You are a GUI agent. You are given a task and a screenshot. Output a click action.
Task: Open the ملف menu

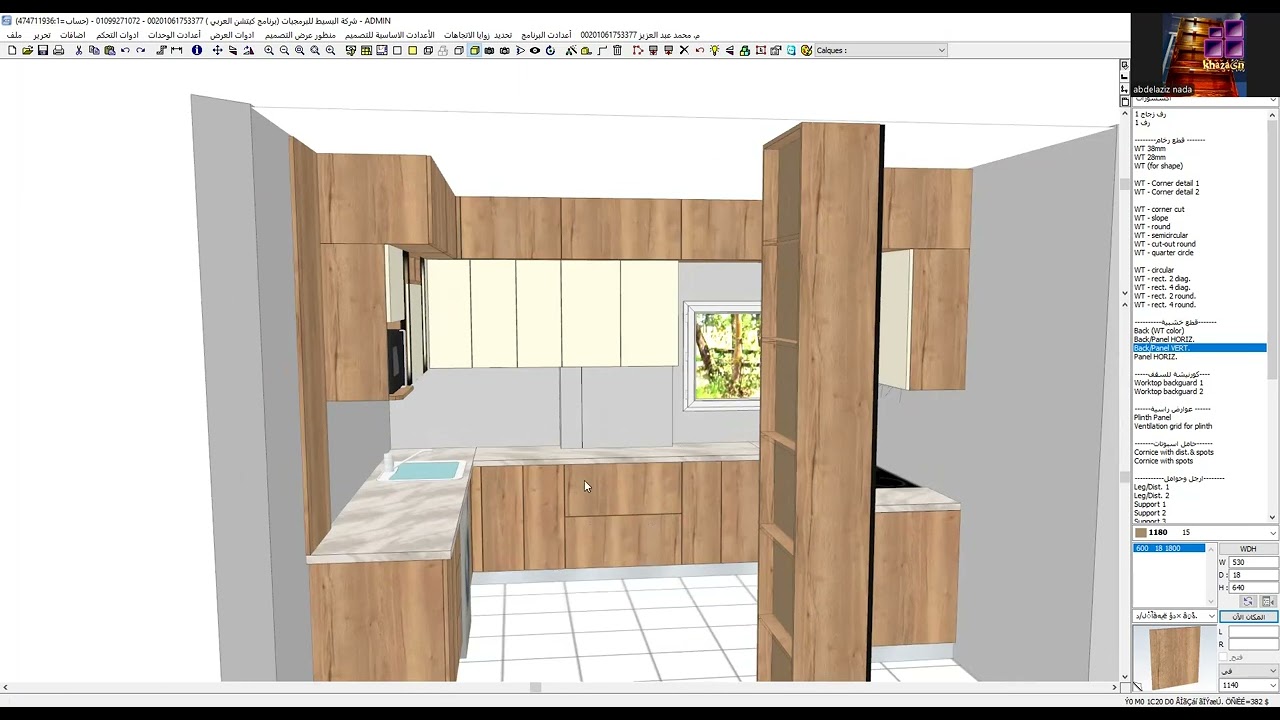(14, 35)
